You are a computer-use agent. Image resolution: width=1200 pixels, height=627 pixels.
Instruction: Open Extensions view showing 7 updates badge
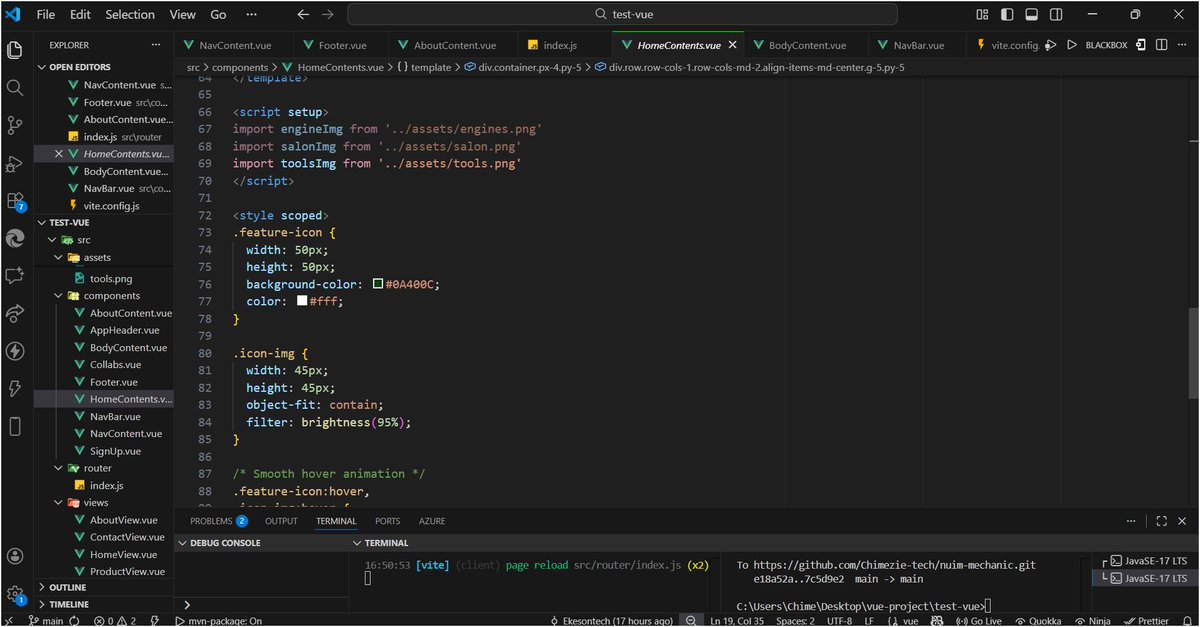click(15, 200)
